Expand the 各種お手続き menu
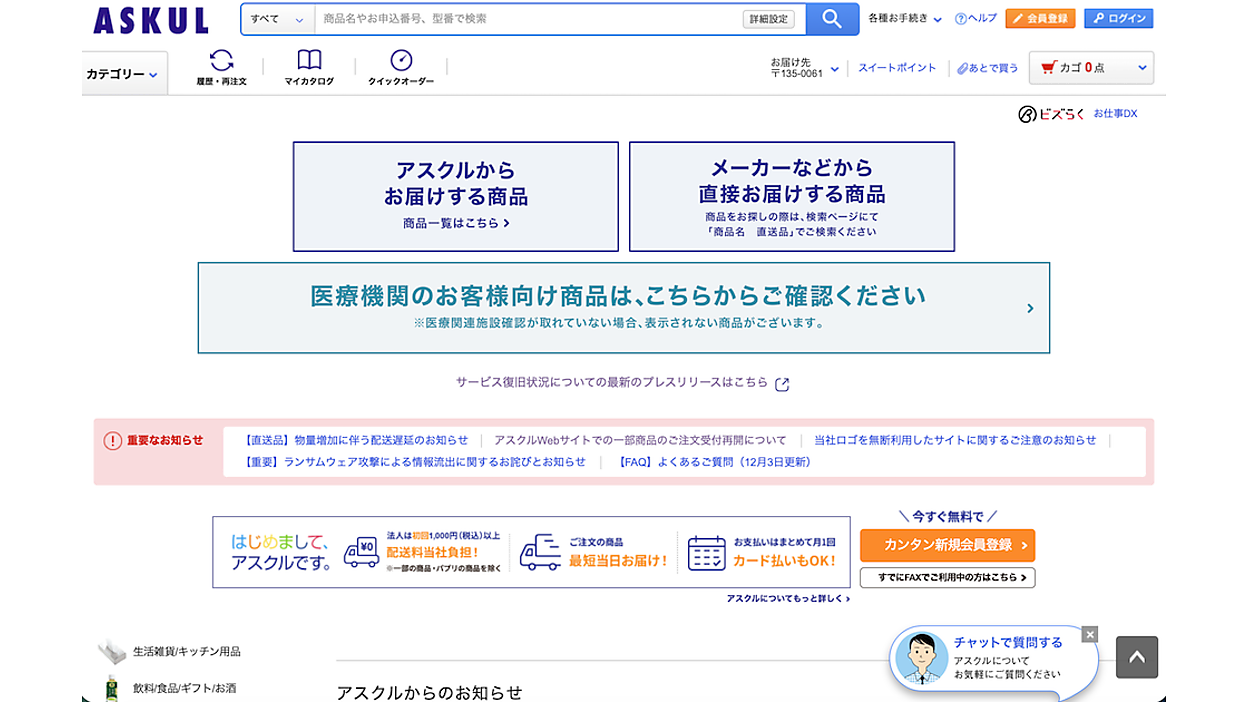1248x702 pixels. (x=905, y=19)
